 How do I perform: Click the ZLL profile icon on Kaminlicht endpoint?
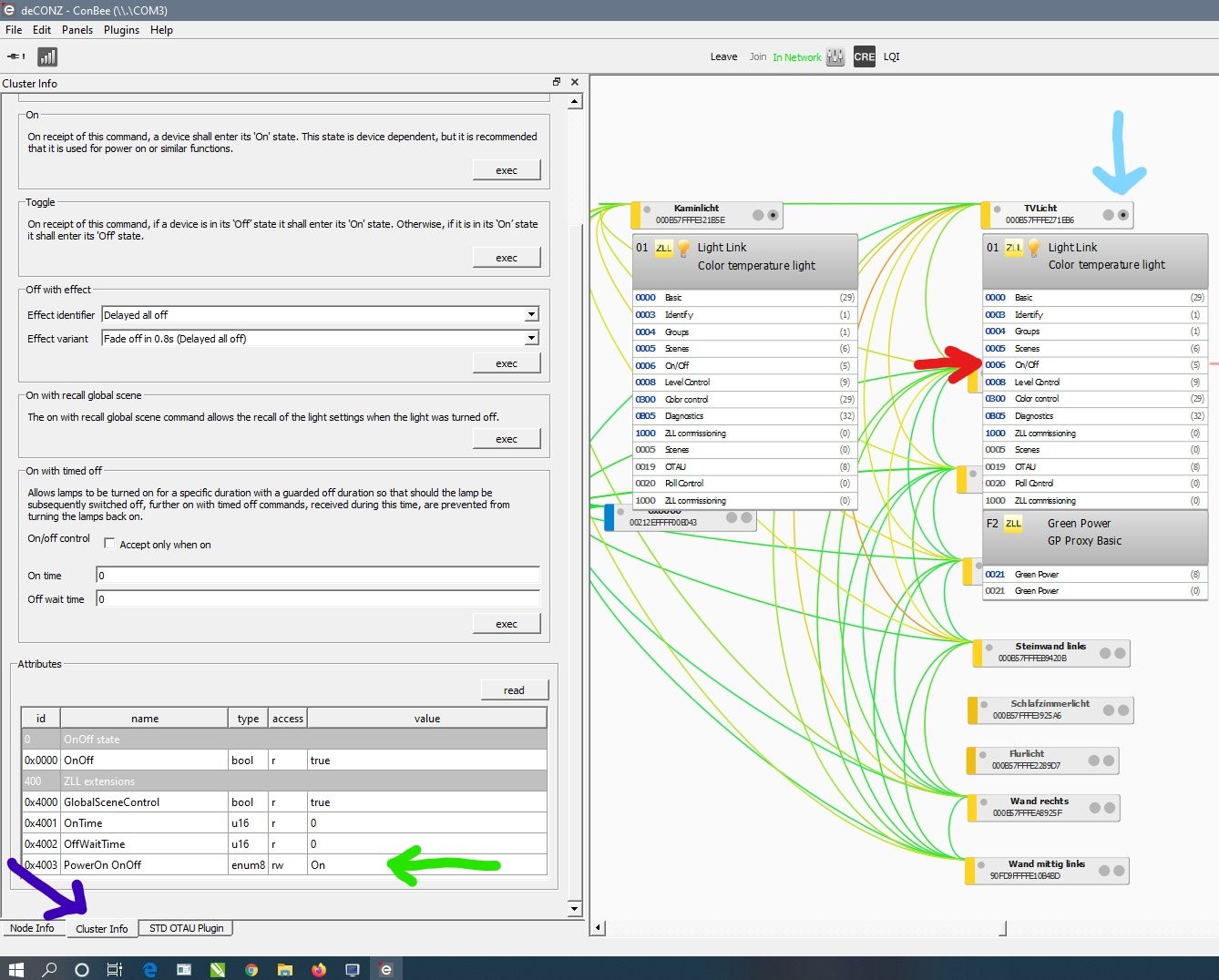click(663, 248)
